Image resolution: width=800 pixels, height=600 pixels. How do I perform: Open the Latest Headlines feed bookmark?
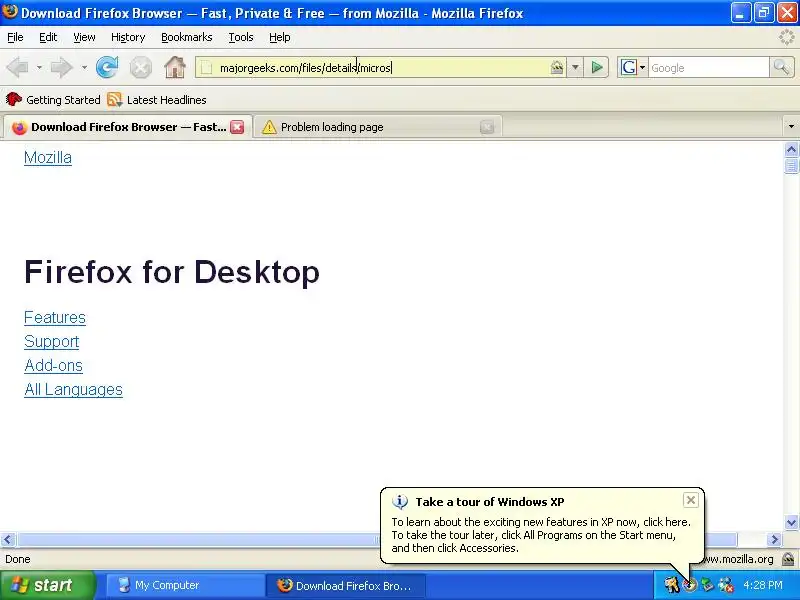click(157, 99)
